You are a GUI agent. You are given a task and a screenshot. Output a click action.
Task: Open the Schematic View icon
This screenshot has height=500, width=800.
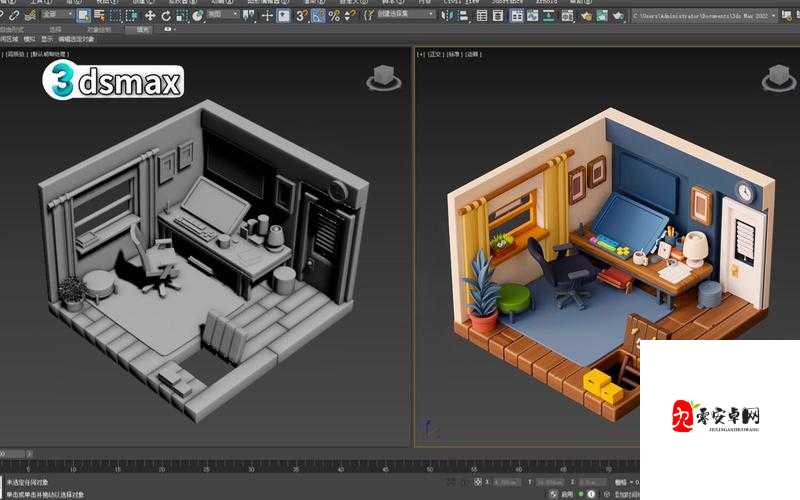click(548, 16)
